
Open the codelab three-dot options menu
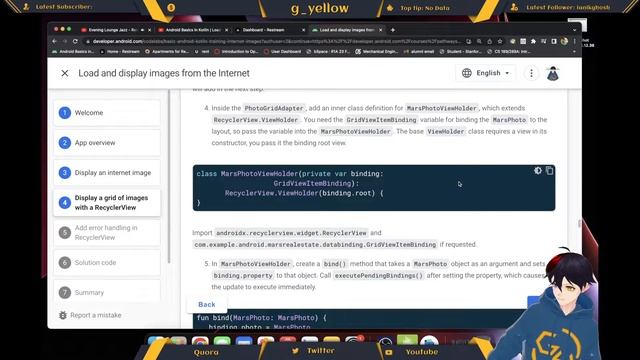coord(531,73)
